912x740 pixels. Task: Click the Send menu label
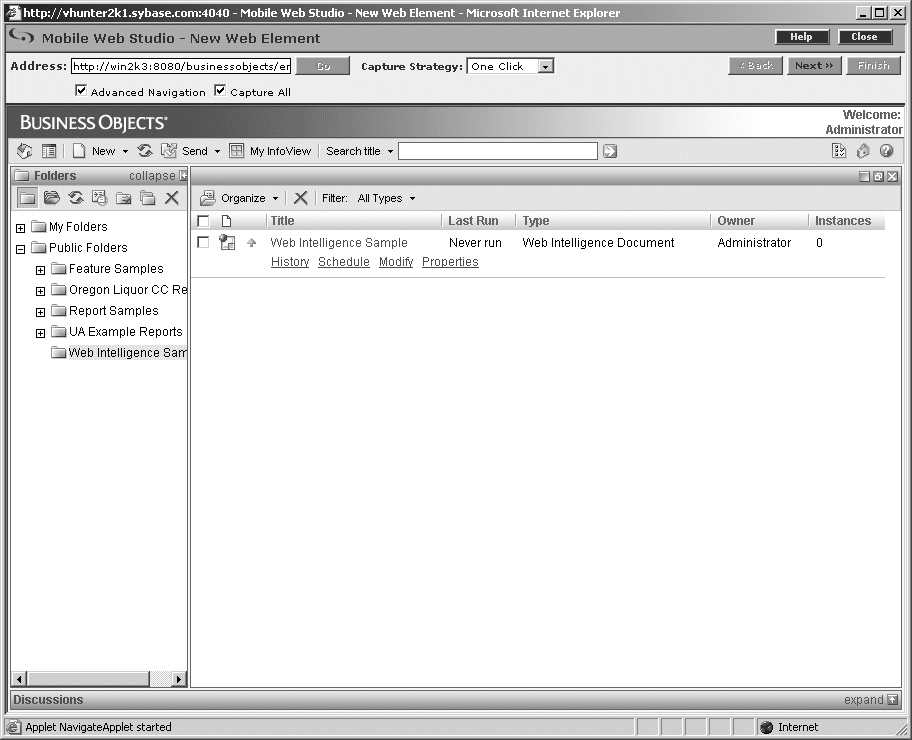pos(195,151)
